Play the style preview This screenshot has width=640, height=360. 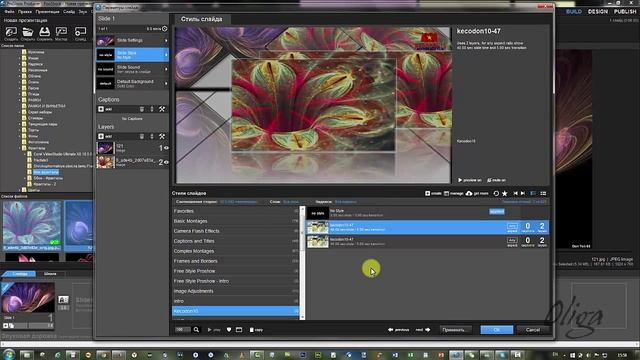214,329
